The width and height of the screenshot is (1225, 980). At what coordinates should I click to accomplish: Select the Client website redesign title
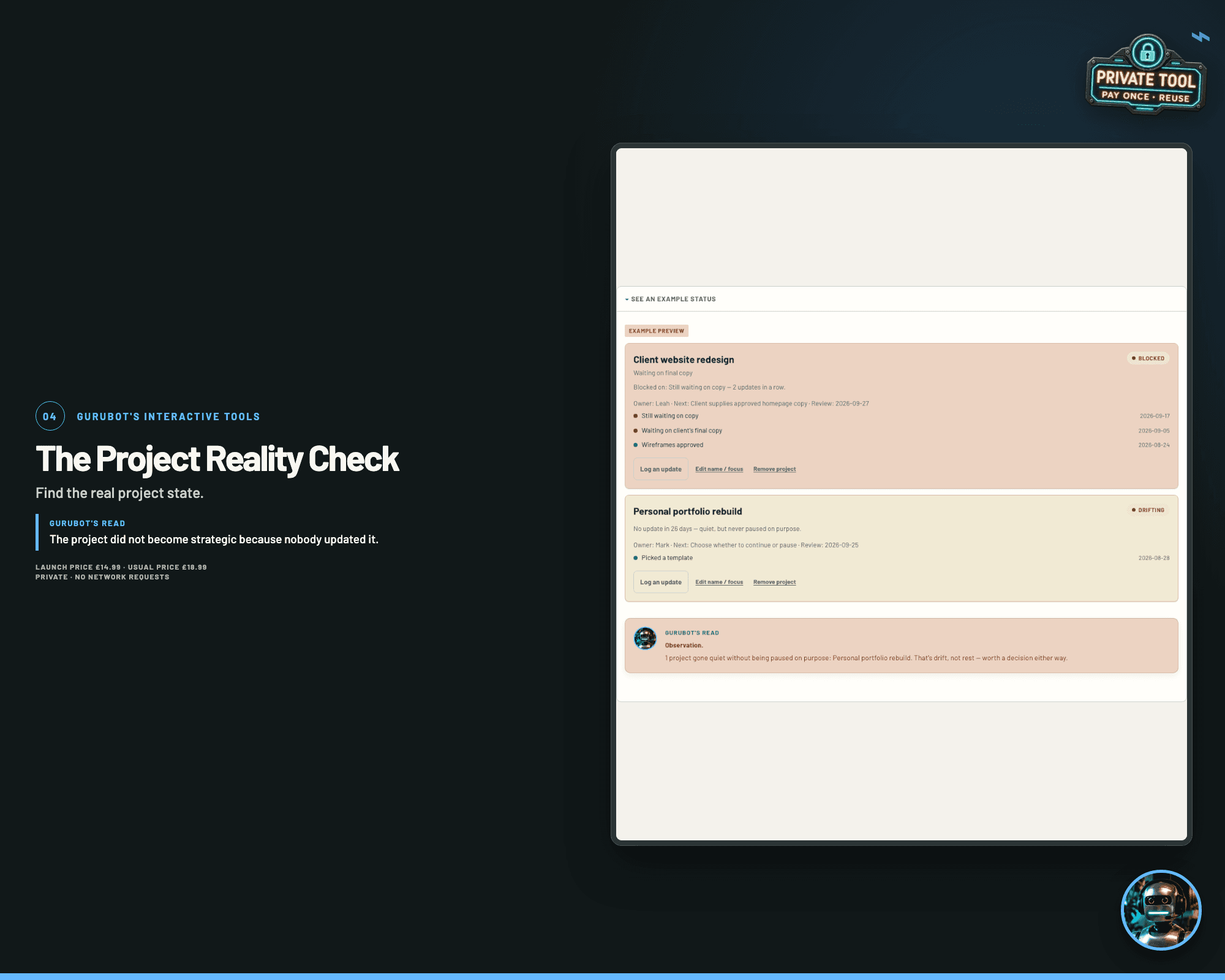click(684, 360)
